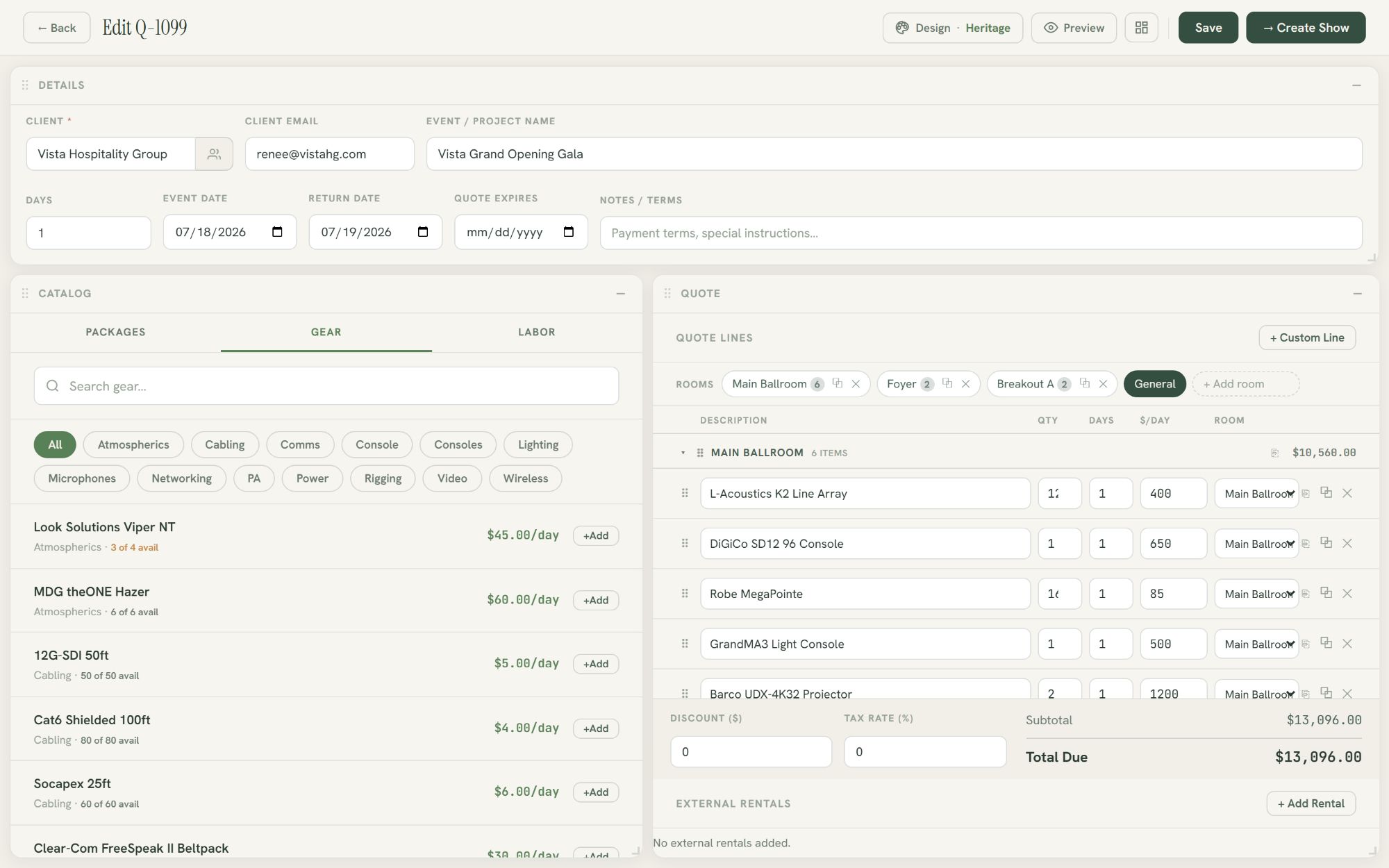Open room dropdown for L-Acoustics K2 line
This screenshot has height=868, width=1389.
(x=1256, y=493)
